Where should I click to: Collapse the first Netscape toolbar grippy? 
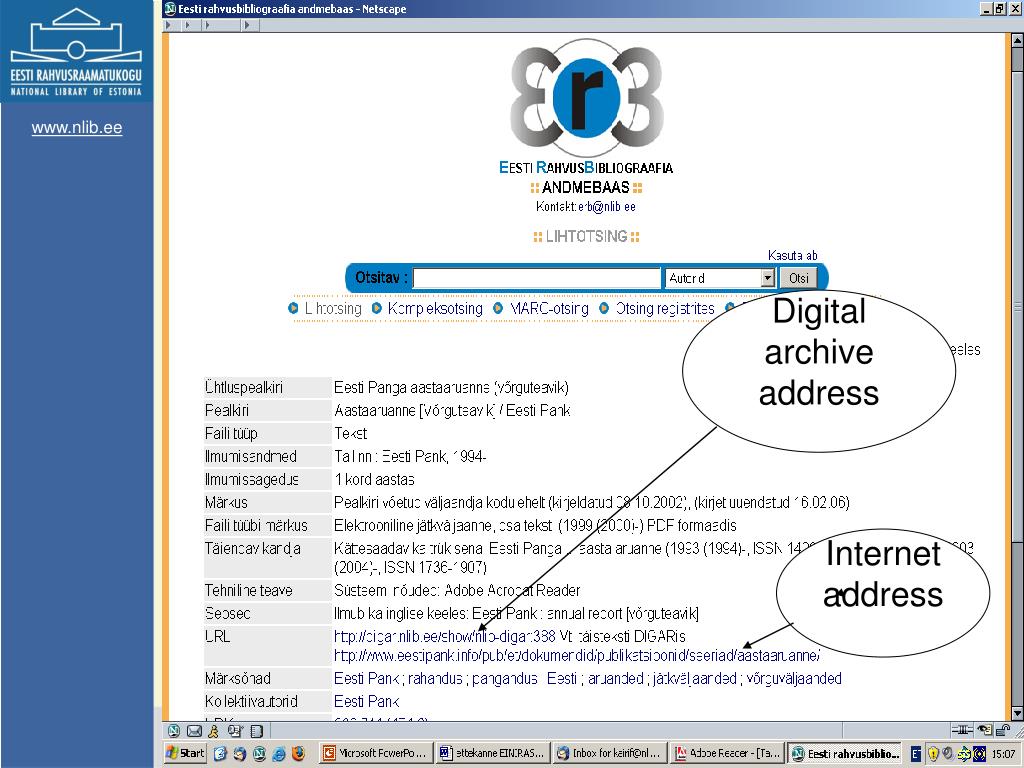168,25
